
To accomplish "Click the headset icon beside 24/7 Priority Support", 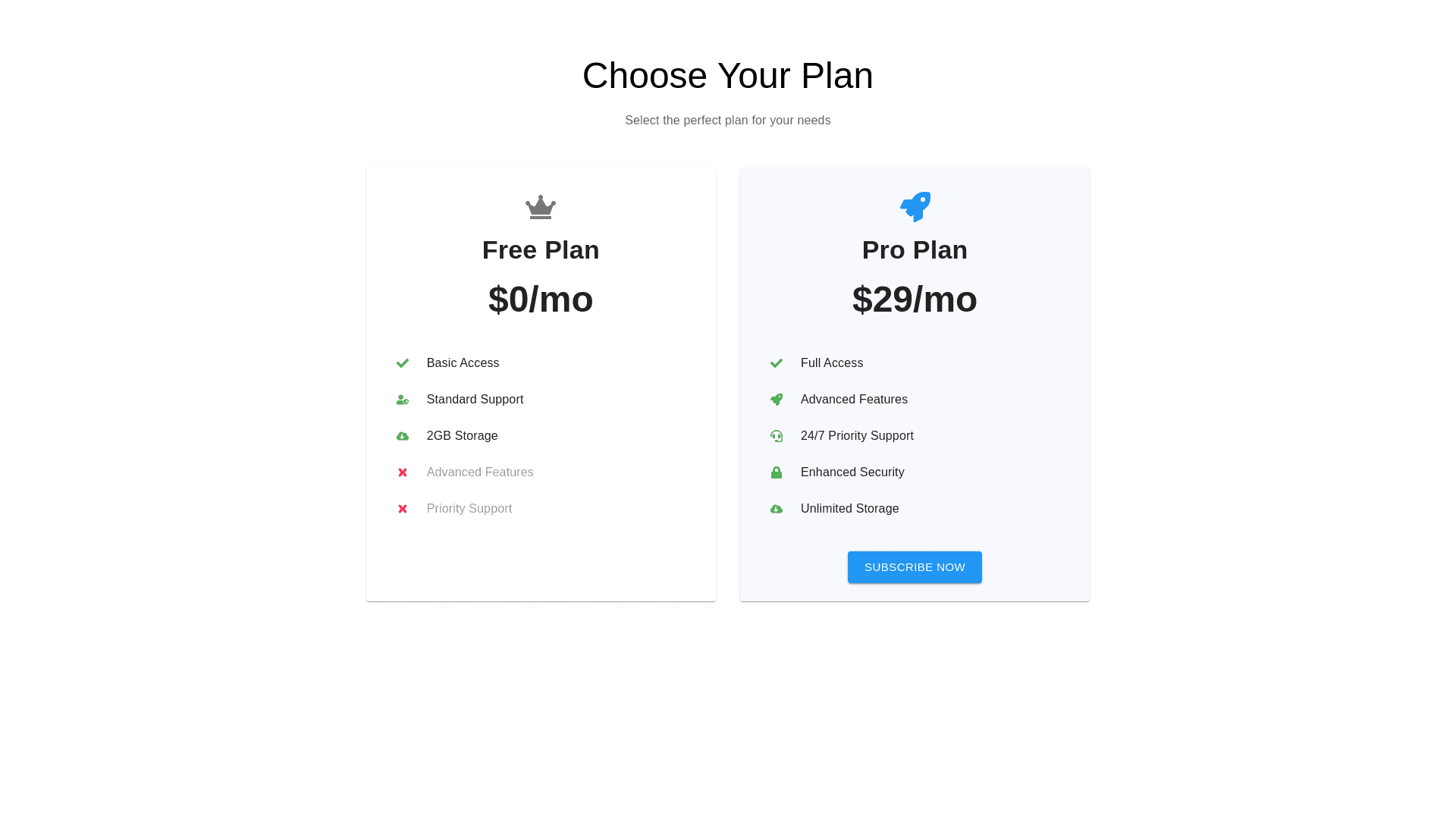I will (x=777, y=436).
